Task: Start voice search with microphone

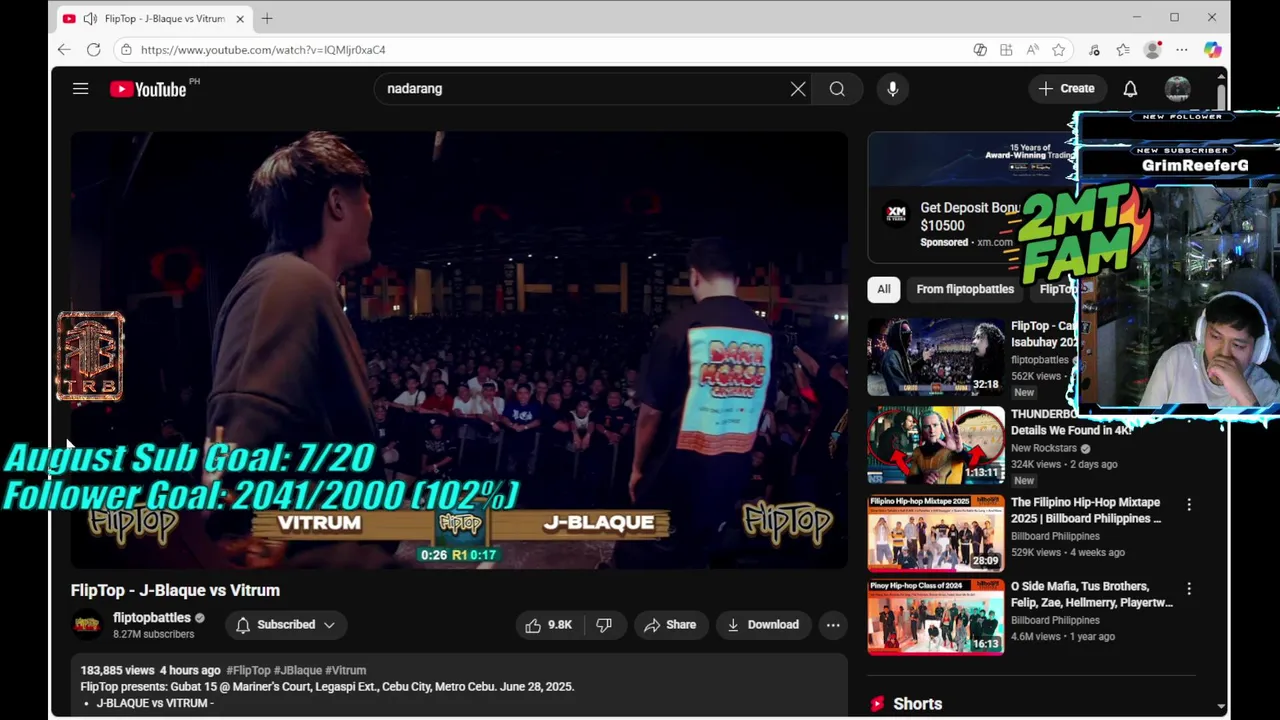Action: click(x=893, y=89)
